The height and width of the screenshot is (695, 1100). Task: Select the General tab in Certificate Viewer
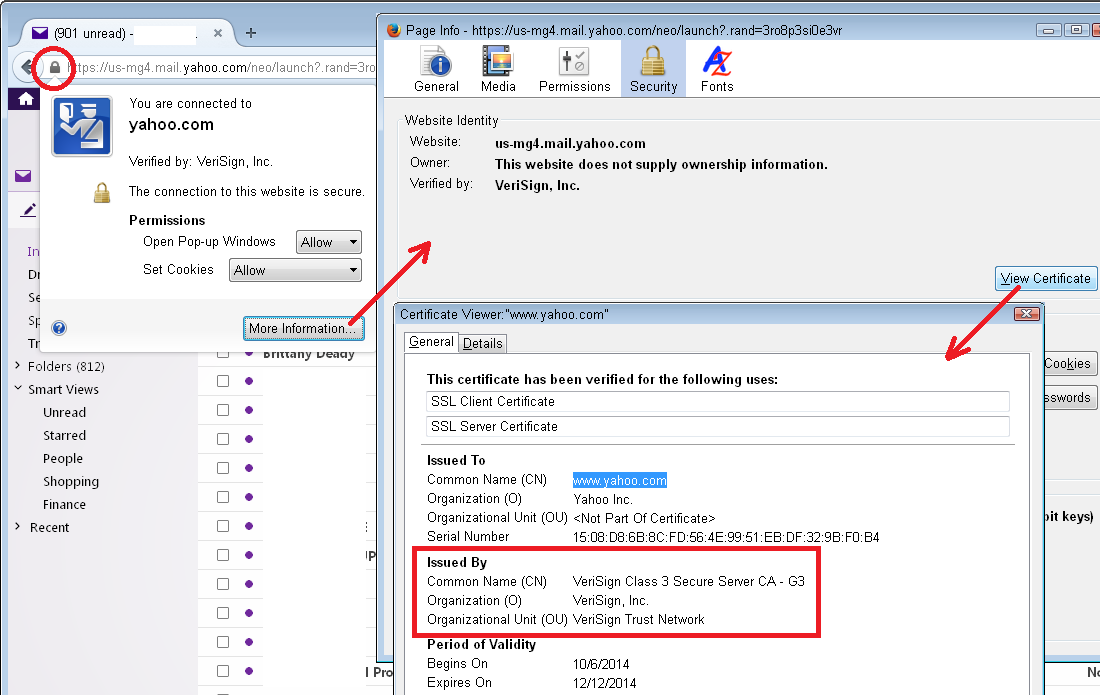tap(431, 342)
